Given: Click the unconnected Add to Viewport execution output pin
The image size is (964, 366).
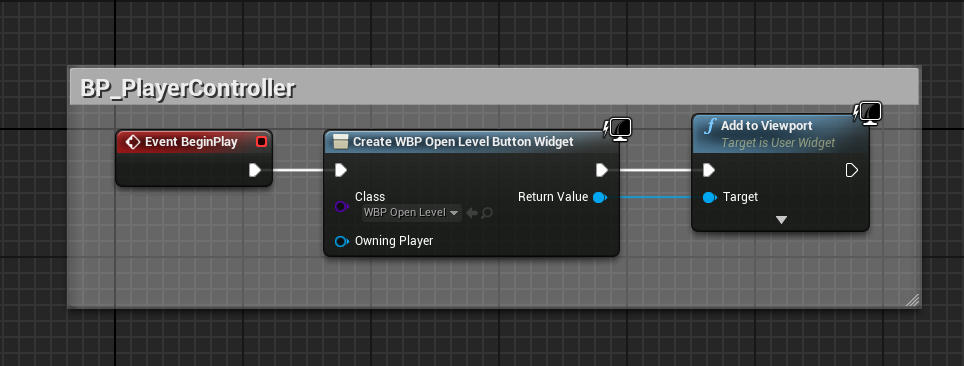Looking at the screenshot, I should coord(851,170).
